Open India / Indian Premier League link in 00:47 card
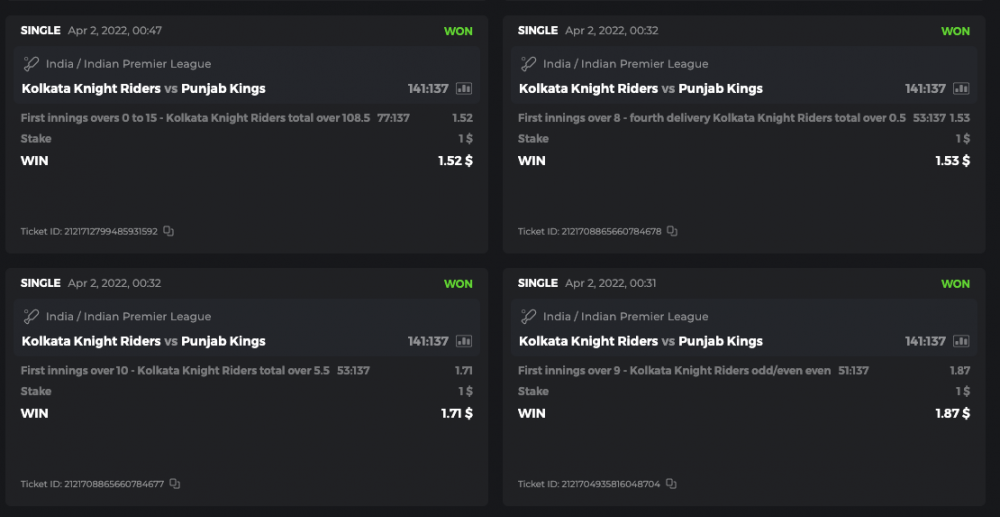 pyautogui.click(x=128, y=64)
